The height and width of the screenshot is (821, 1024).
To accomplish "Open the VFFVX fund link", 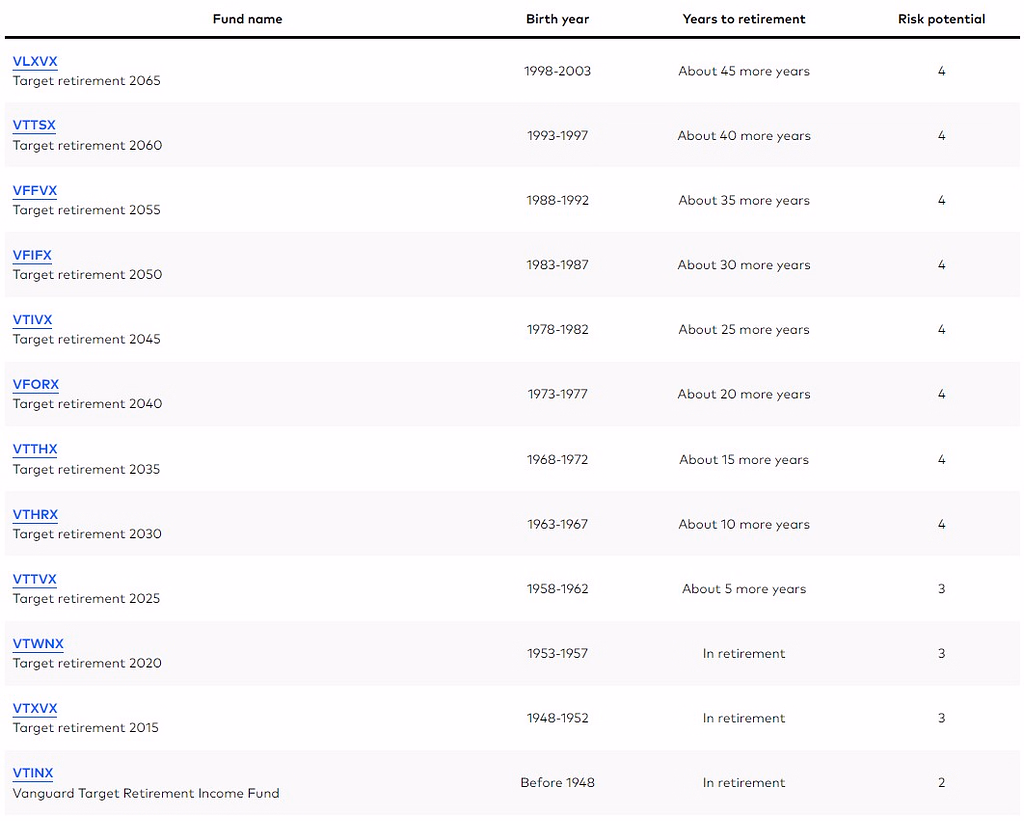I will pos(35,191).
